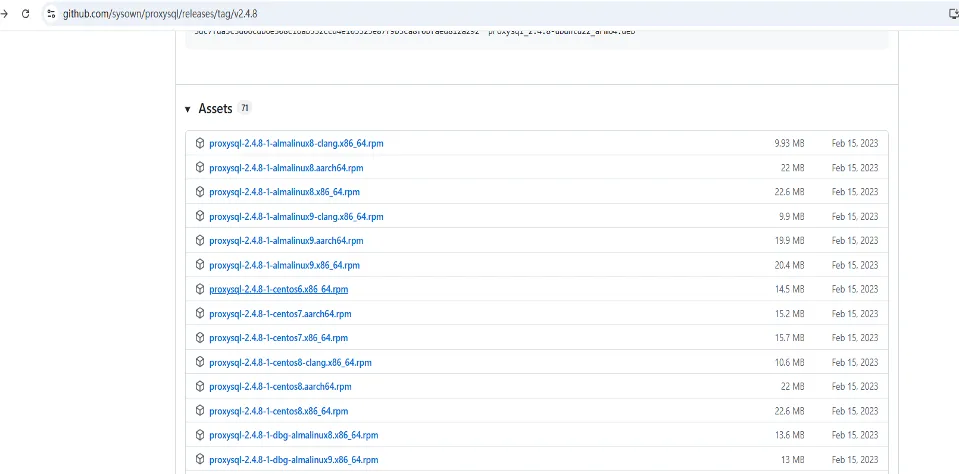Click the browser reload button
Screen dimensions: 959x474
point(25,13)
